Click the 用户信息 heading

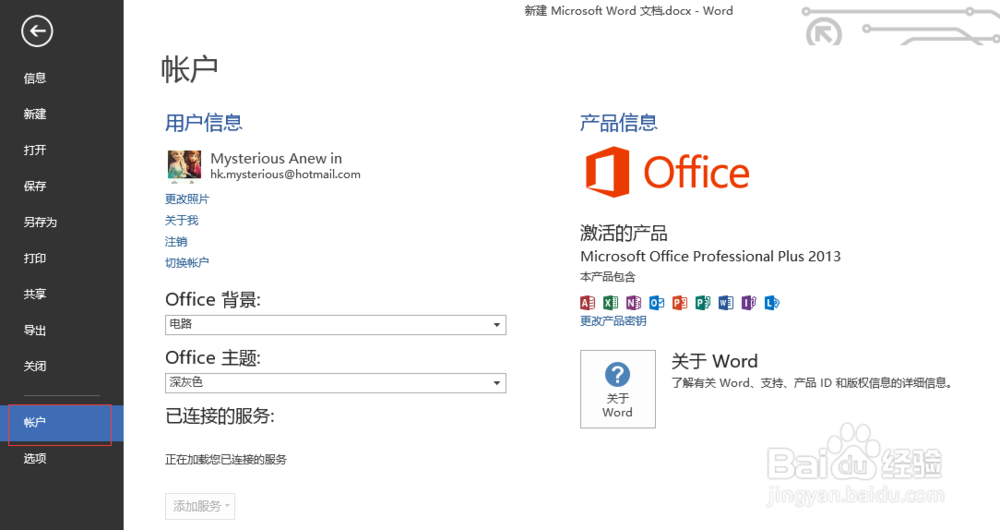[204, 122]
